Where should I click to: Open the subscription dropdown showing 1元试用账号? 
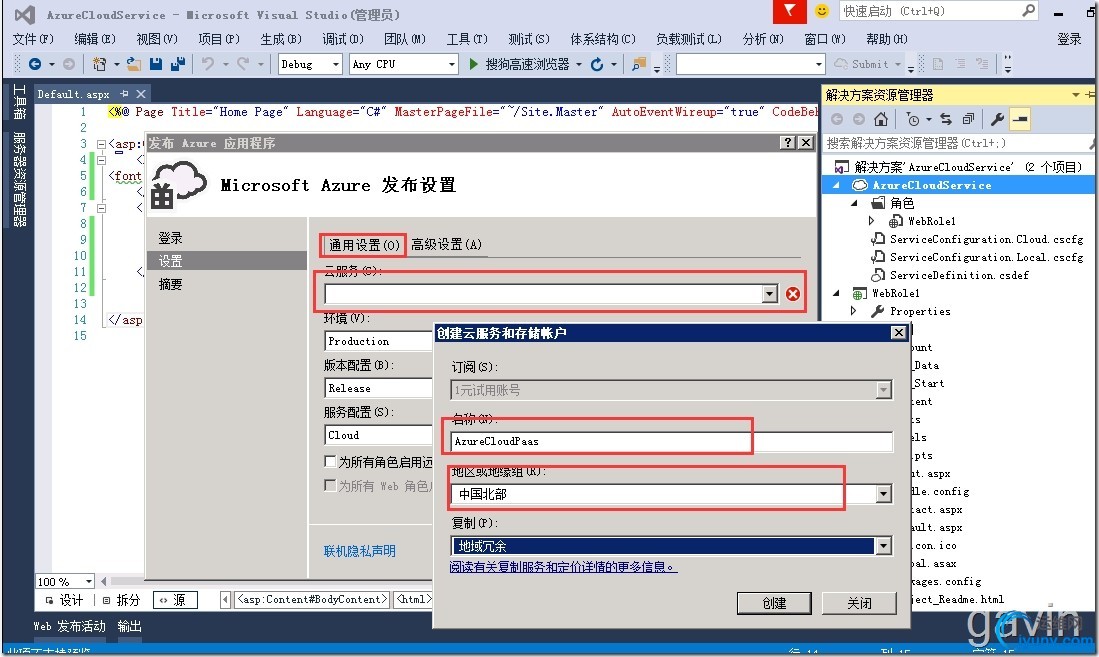[x=883, y=390]
